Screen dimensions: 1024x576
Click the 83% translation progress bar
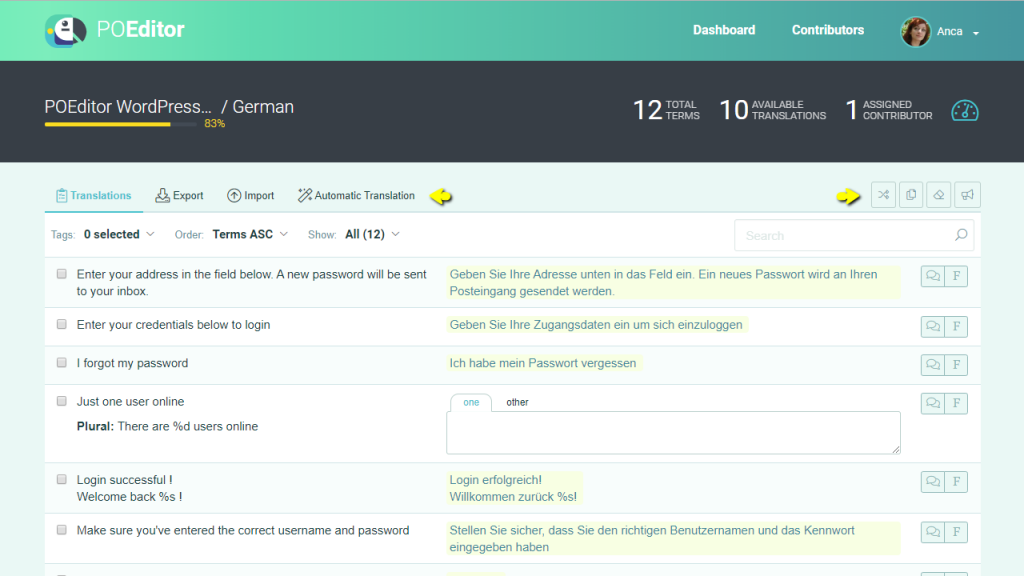(x=120, y=124)
